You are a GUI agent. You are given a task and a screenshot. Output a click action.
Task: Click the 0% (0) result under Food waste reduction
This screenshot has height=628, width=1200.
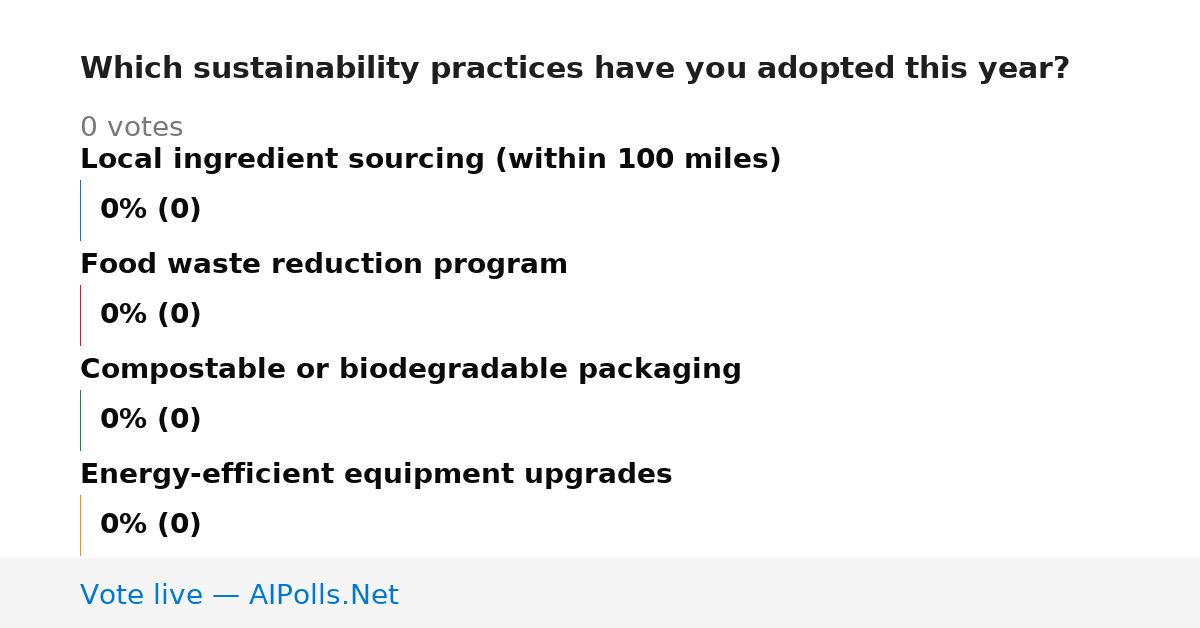(151, 314)
